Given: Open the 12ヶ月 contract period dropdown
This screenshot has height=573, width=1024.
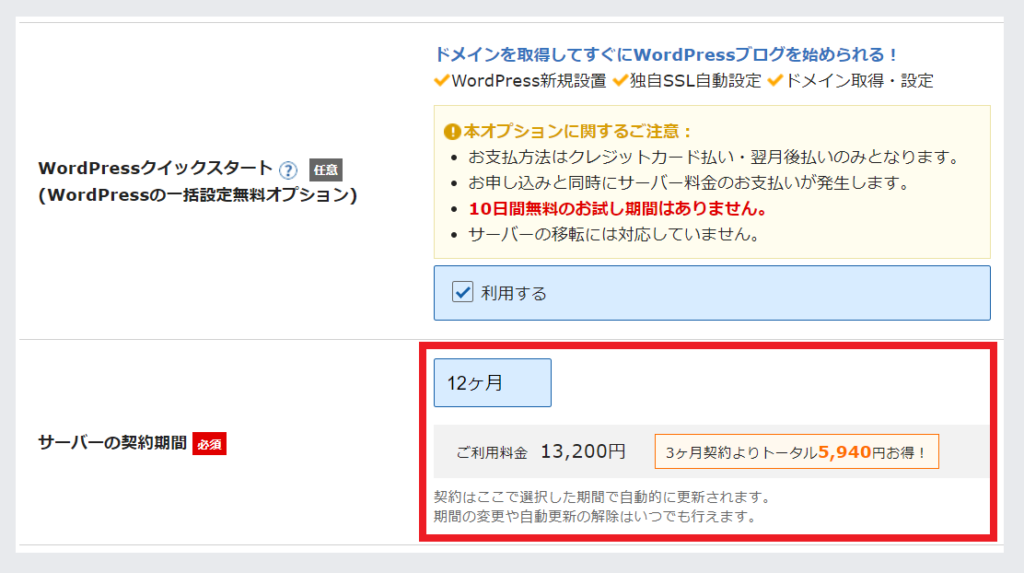Looking at the screenshot, I should click(x=492, y=383).
